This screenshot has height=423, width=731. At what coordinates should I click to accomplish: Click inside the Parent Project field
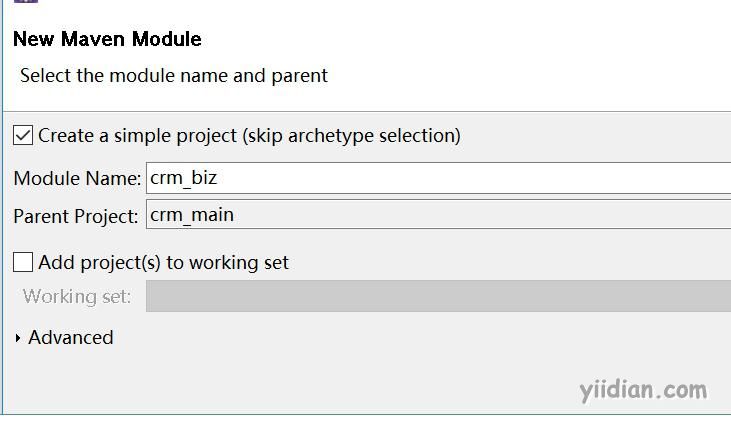(x=438, y=215)
